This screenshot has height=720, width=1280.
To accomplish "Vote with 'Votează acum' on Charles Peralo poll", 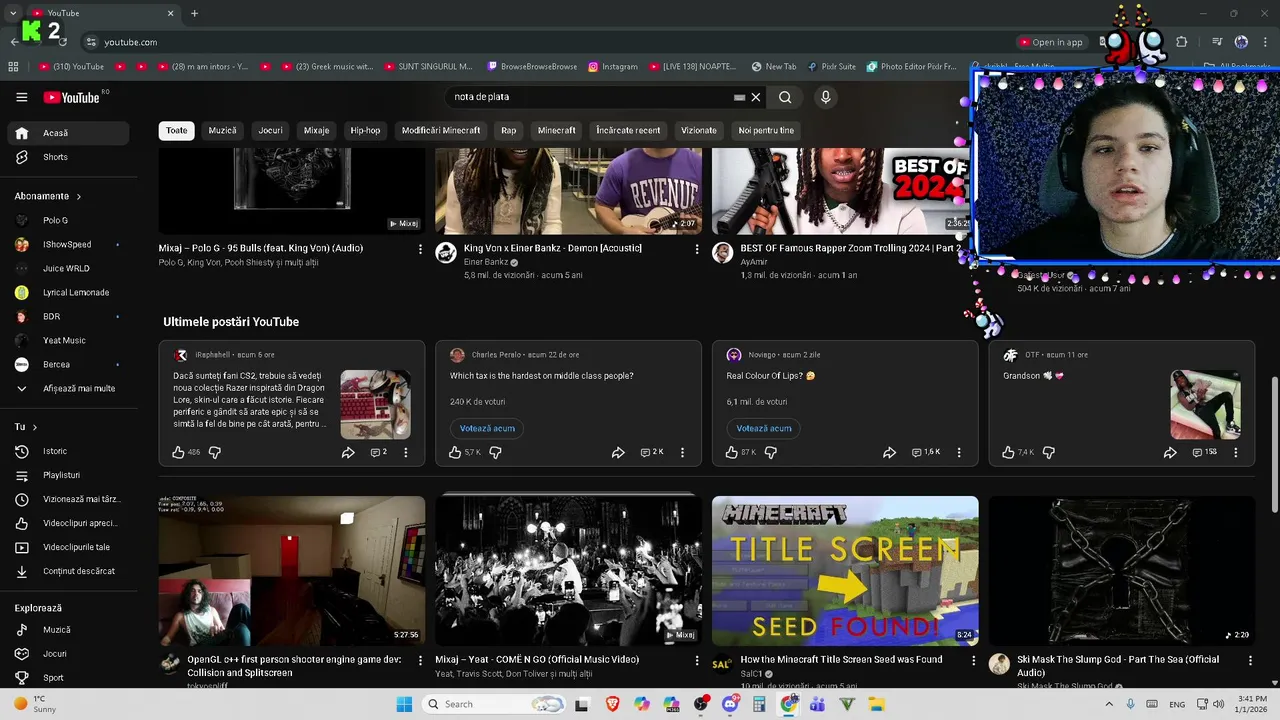I will 487,428.
